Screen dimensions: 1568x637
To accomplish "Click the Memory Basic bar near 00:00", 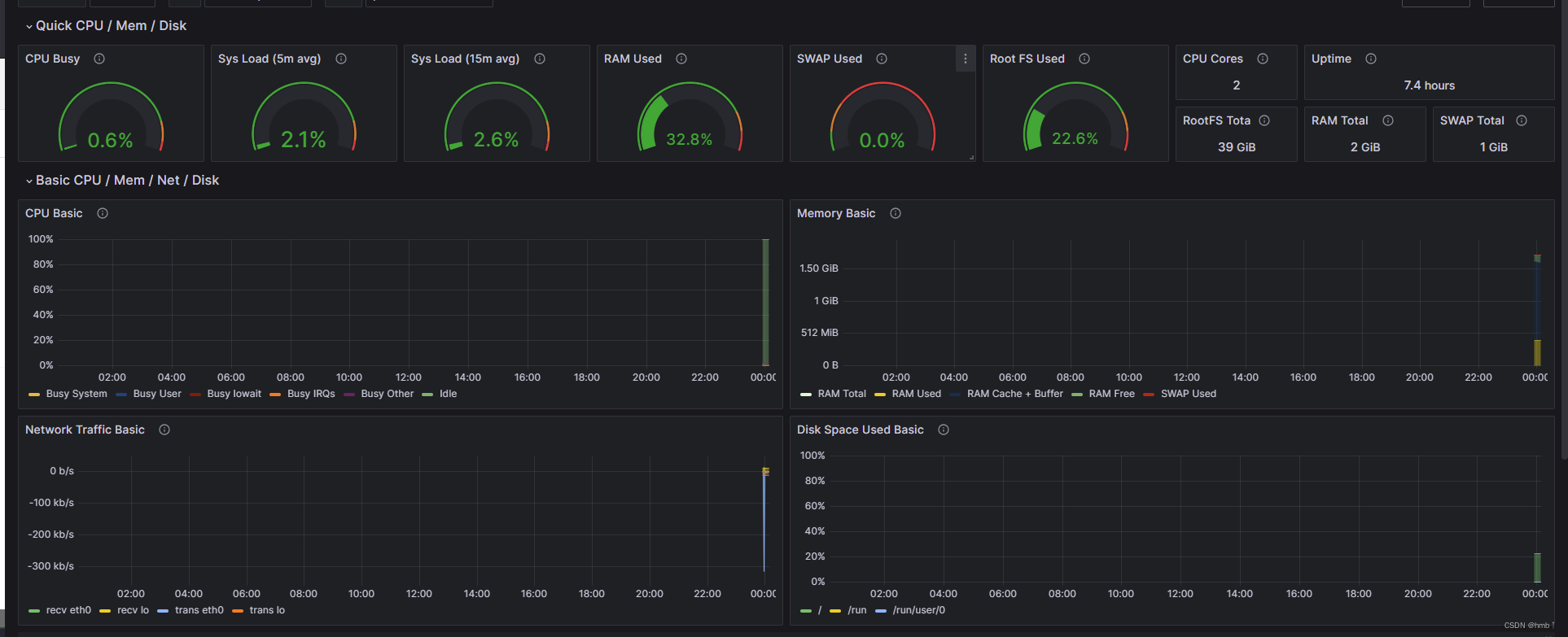I will [1537, 311].
